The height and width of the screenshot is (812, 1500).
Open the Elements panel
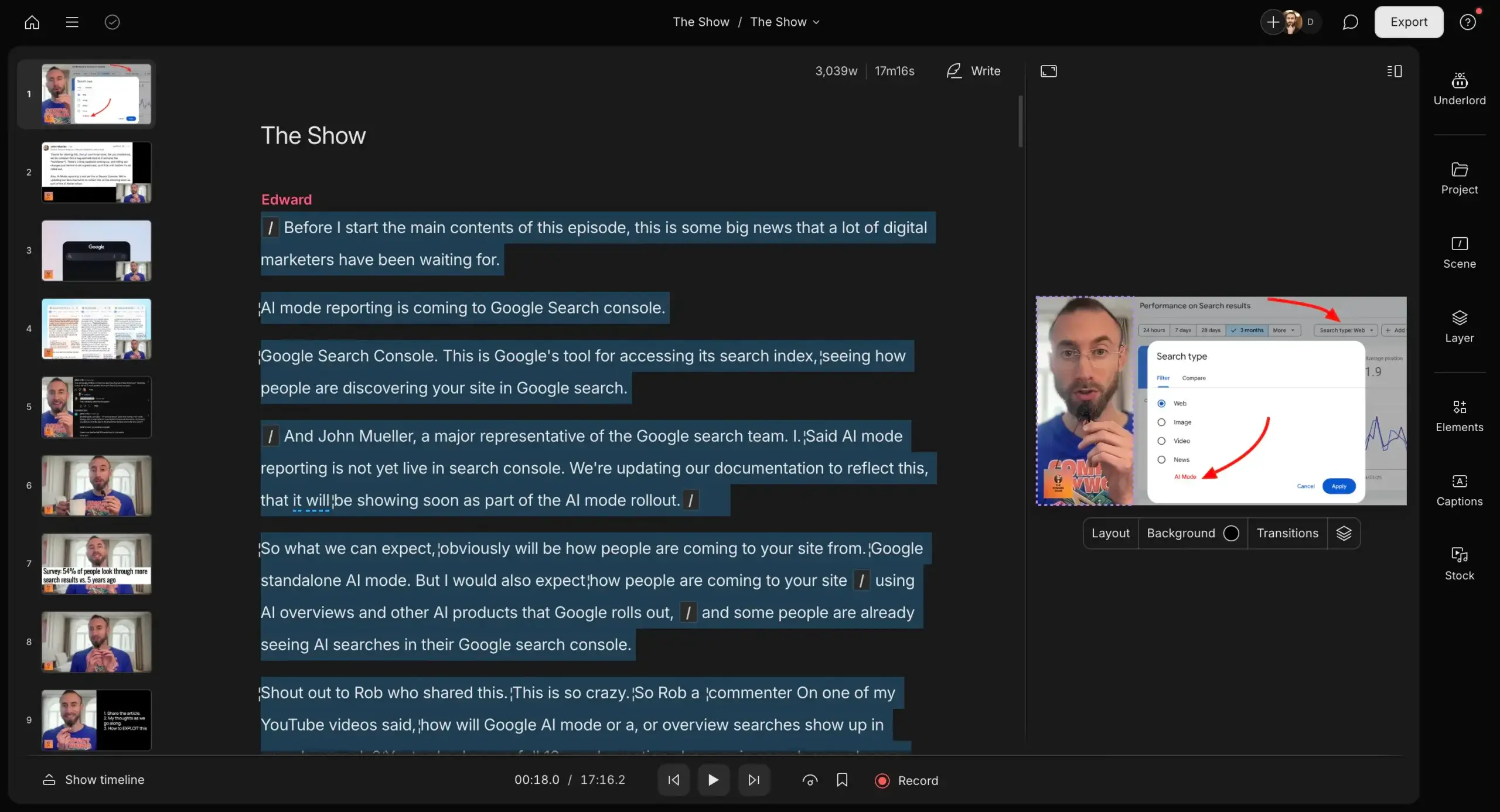1459,414
